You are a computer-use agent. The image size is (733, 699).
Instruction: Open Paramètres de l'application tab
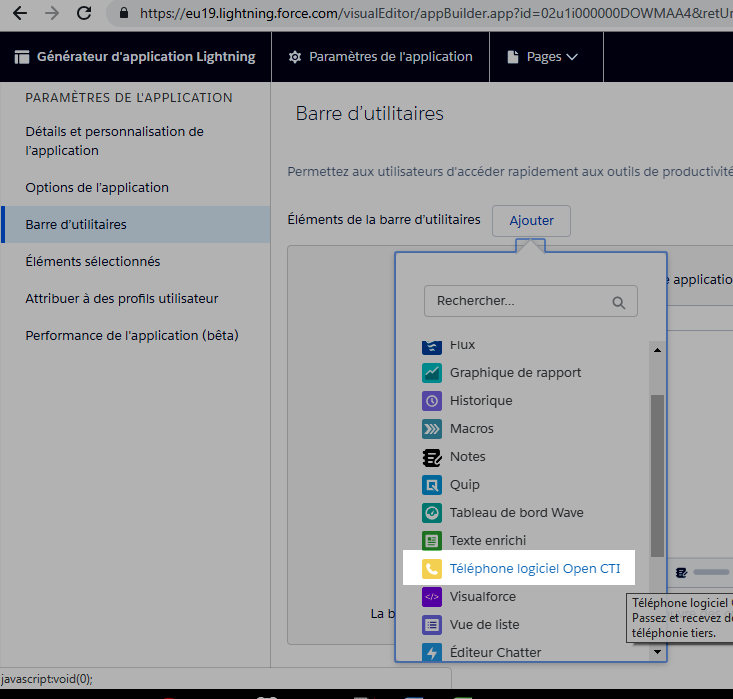tap(381, 57)
